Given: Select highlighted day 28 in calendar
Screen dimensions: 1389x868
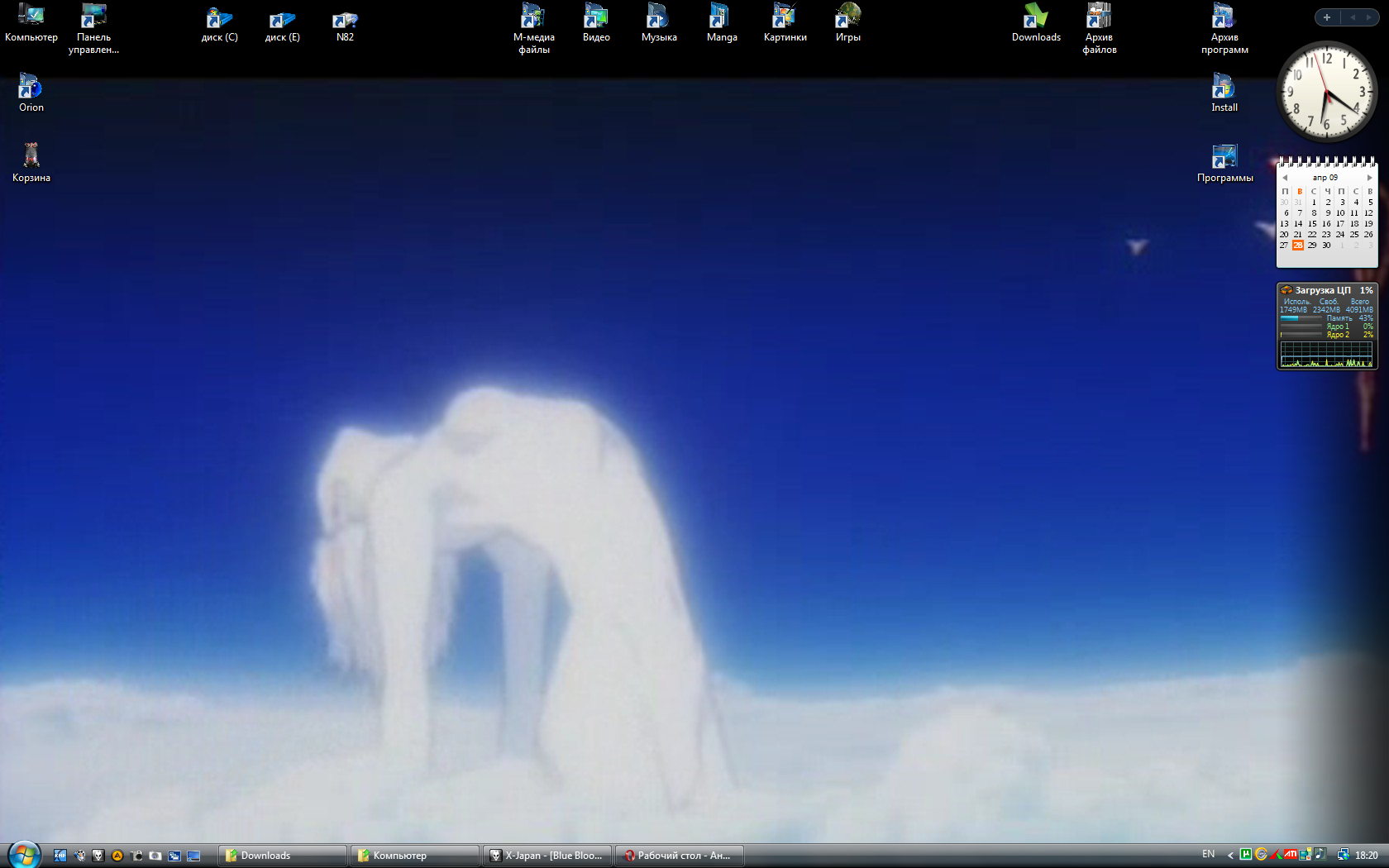Looking at the screenshot, I should click(x=1298, y=245).
